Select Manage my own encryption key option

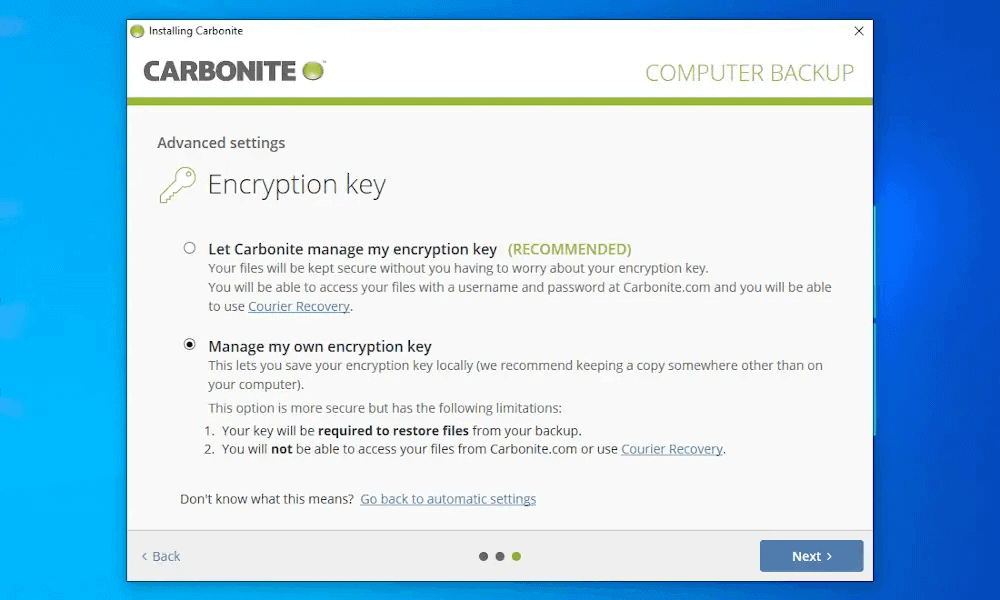pos(190,345)
